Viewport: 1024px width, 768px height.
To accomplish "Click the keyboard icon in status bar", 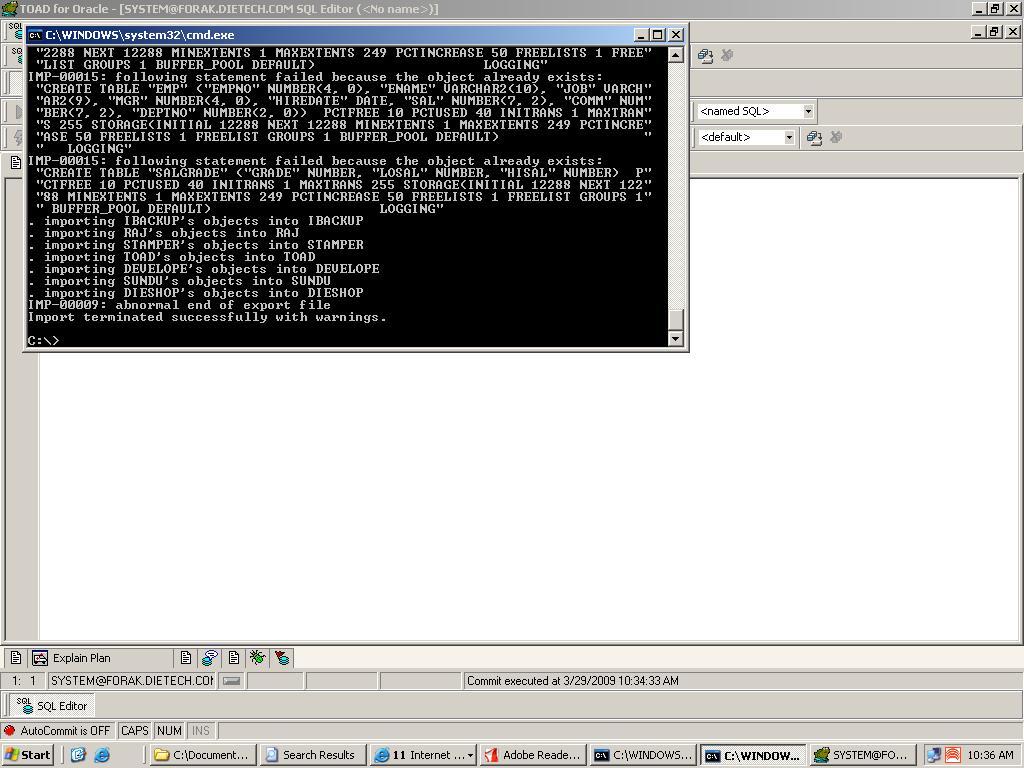I will click(x=231, y=680).
